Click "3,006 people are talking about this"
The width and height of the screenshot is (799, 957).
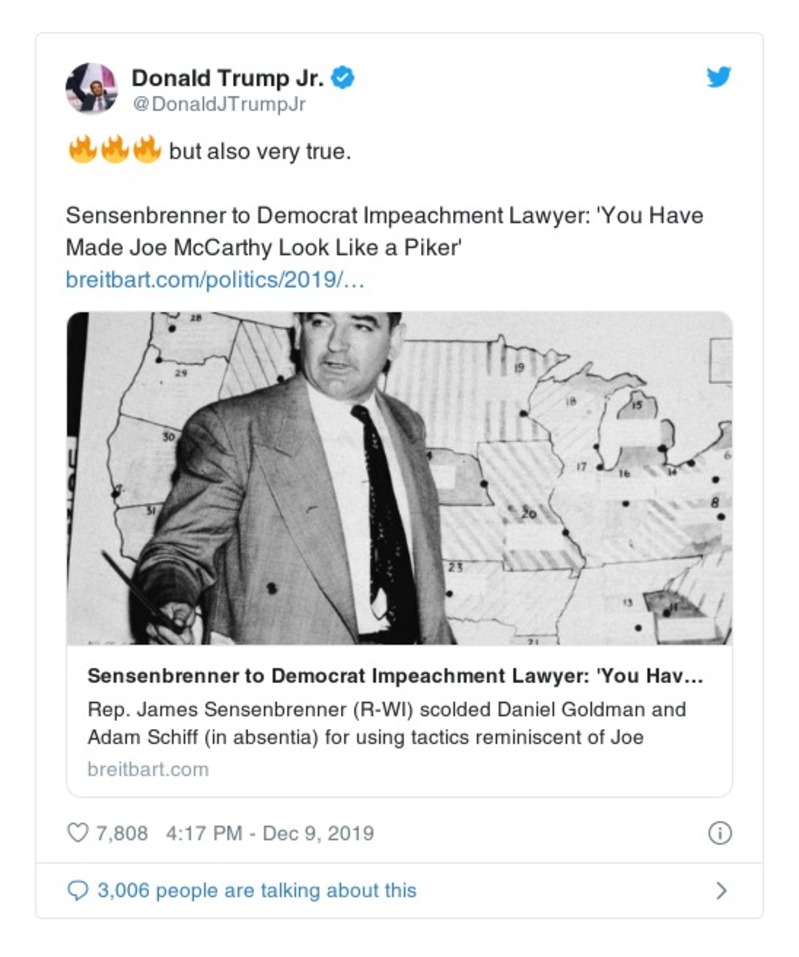[256, 890]
